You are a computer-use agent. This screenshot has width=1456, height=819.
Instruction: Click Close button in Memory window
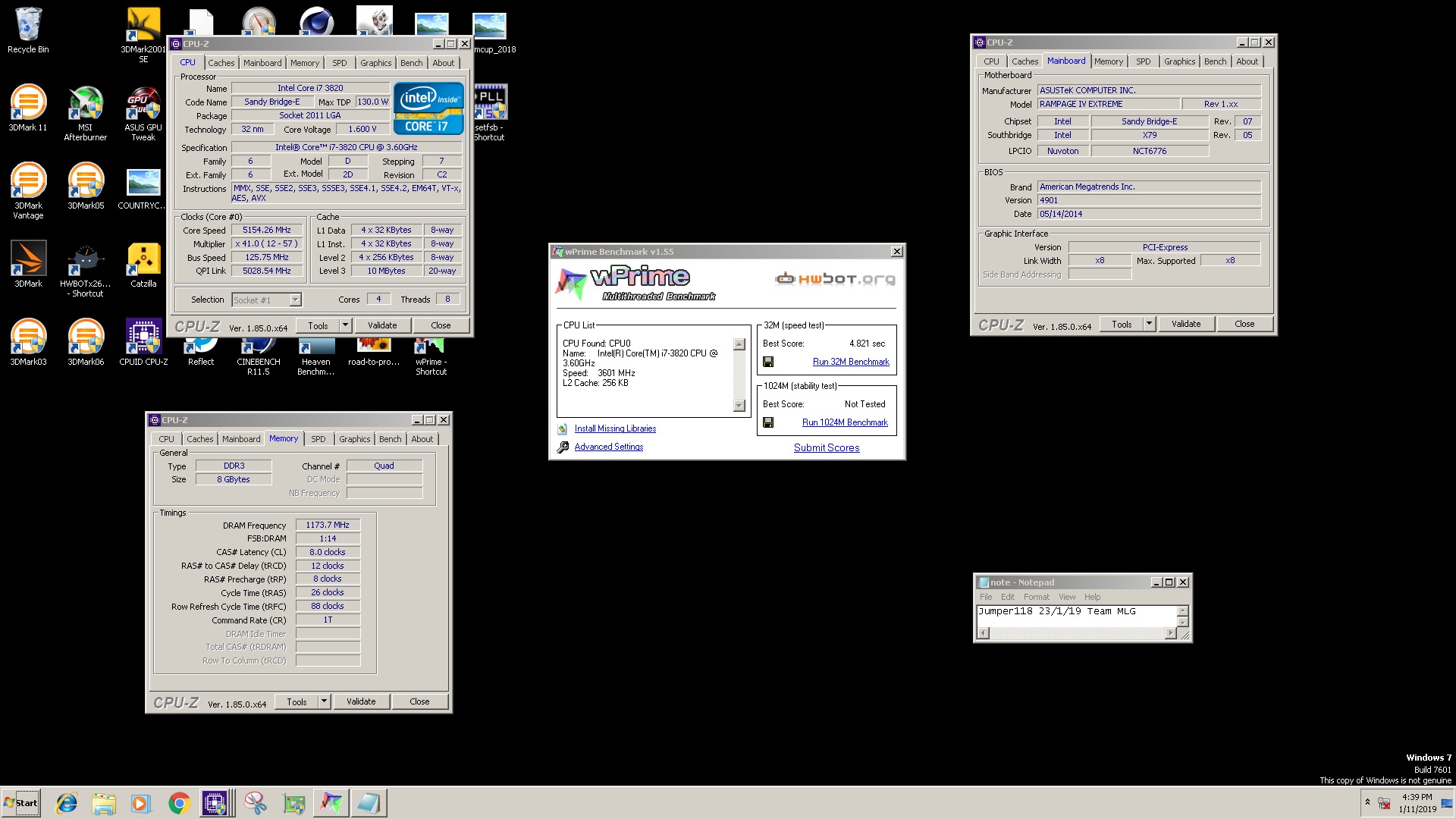(x=419, y=701)
